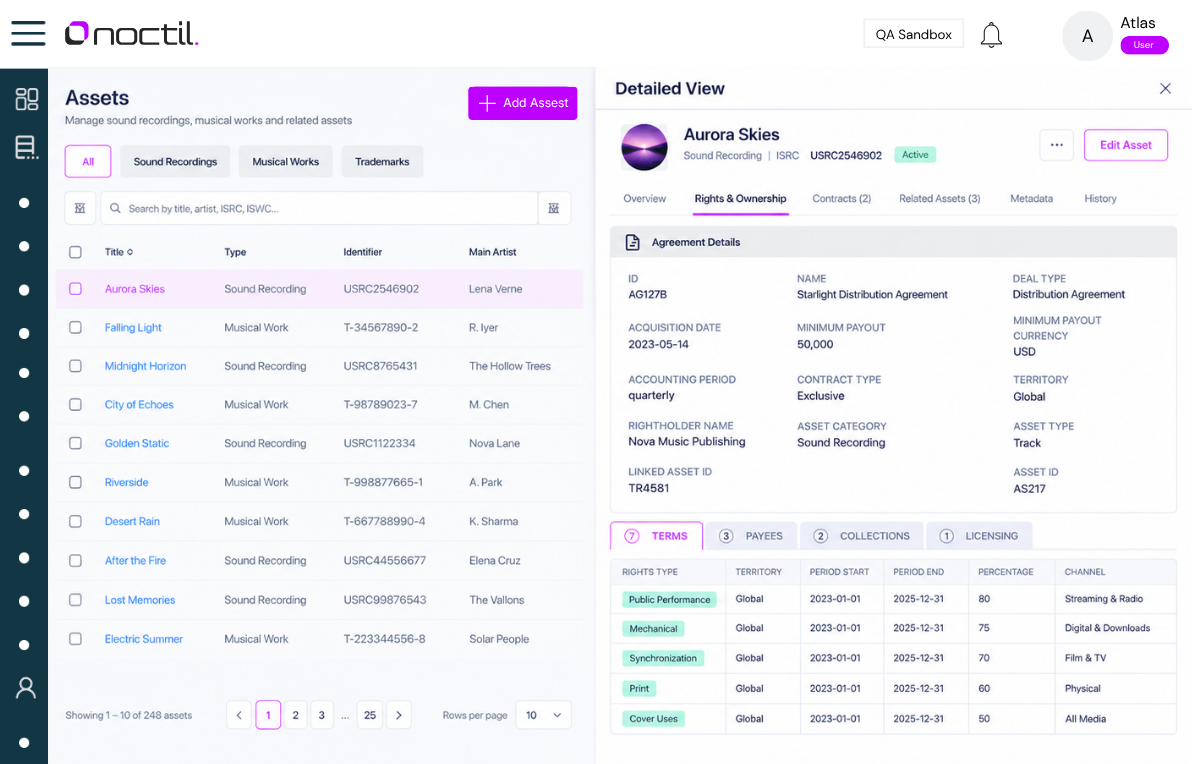Click the Edit Asset button
Image resolution: width=1192 pixels, height=764 pixels.
coord(1125,145)
